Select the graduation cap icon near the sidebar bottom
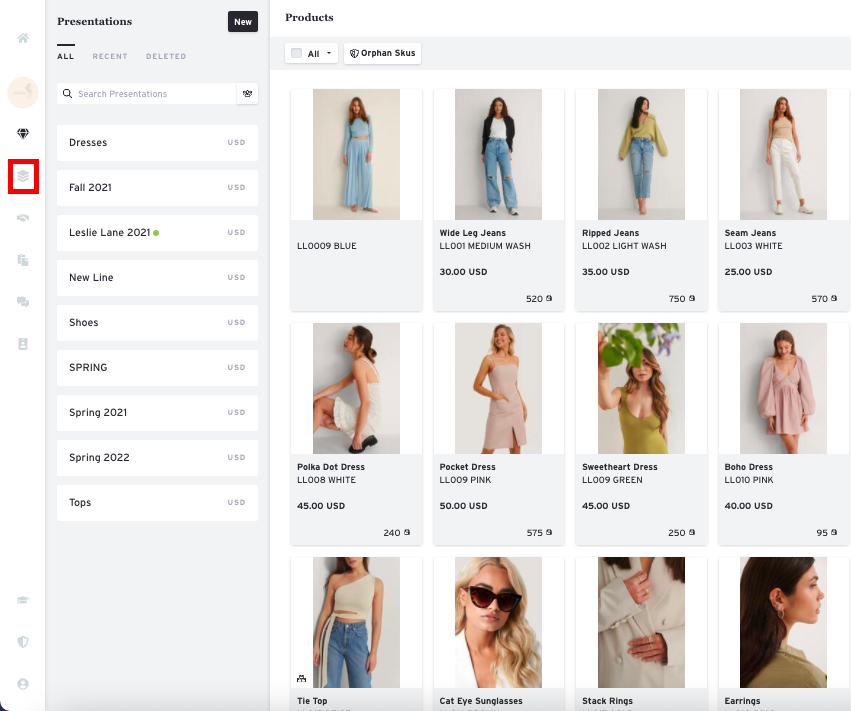 coord(22,600)
